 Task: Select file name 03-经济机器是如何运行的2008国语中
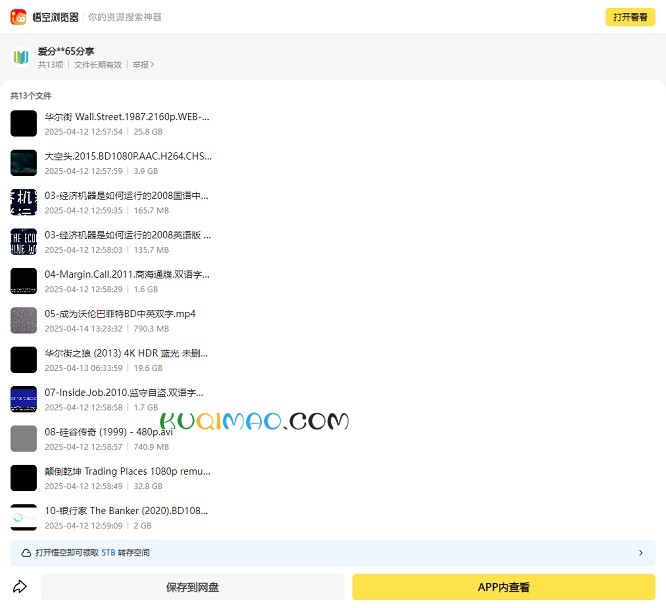(127, 196)
